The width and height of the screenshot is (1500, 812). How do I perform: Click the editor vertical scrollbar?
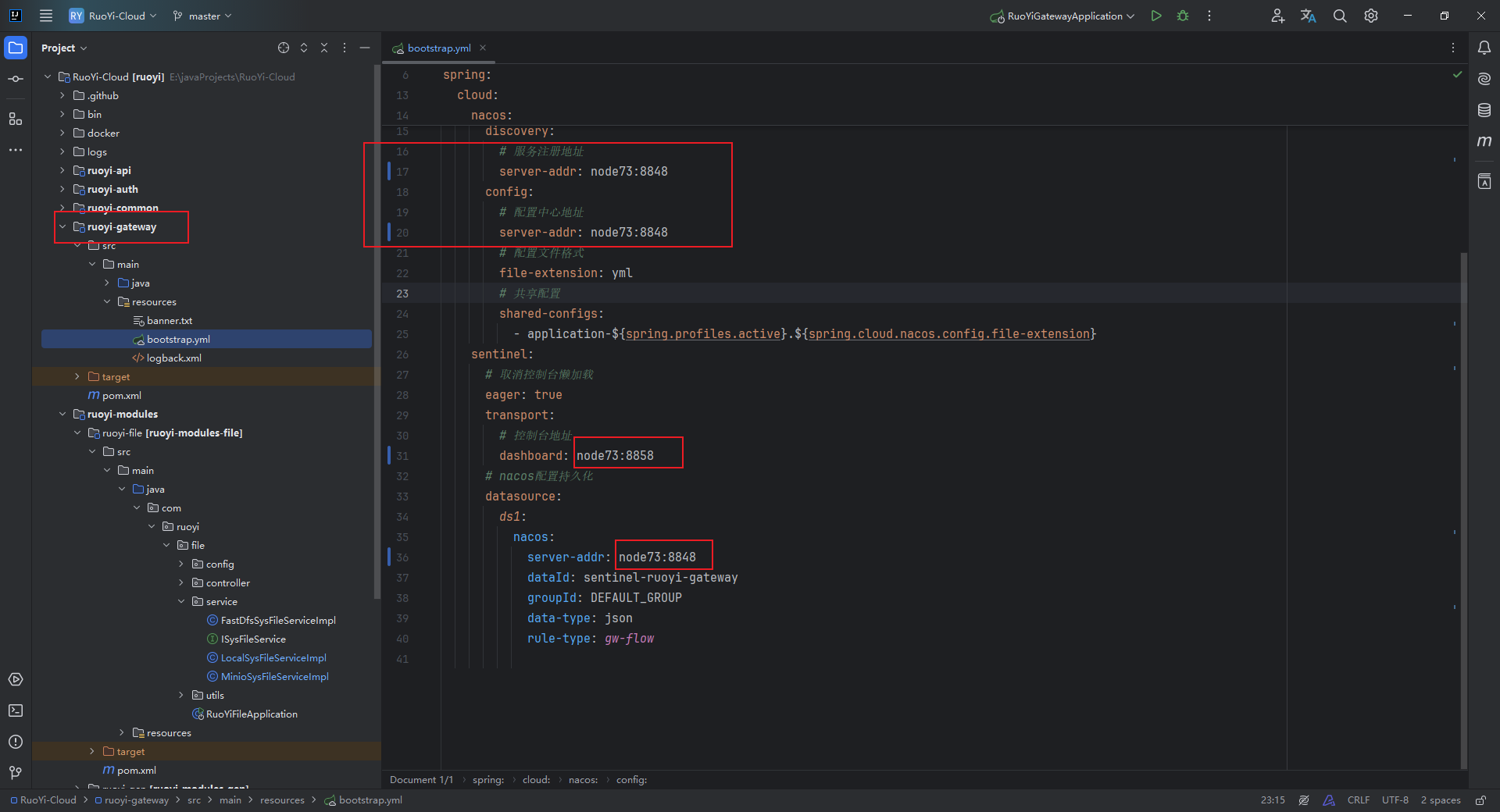pyautogui.click(x=1464, y=509)
